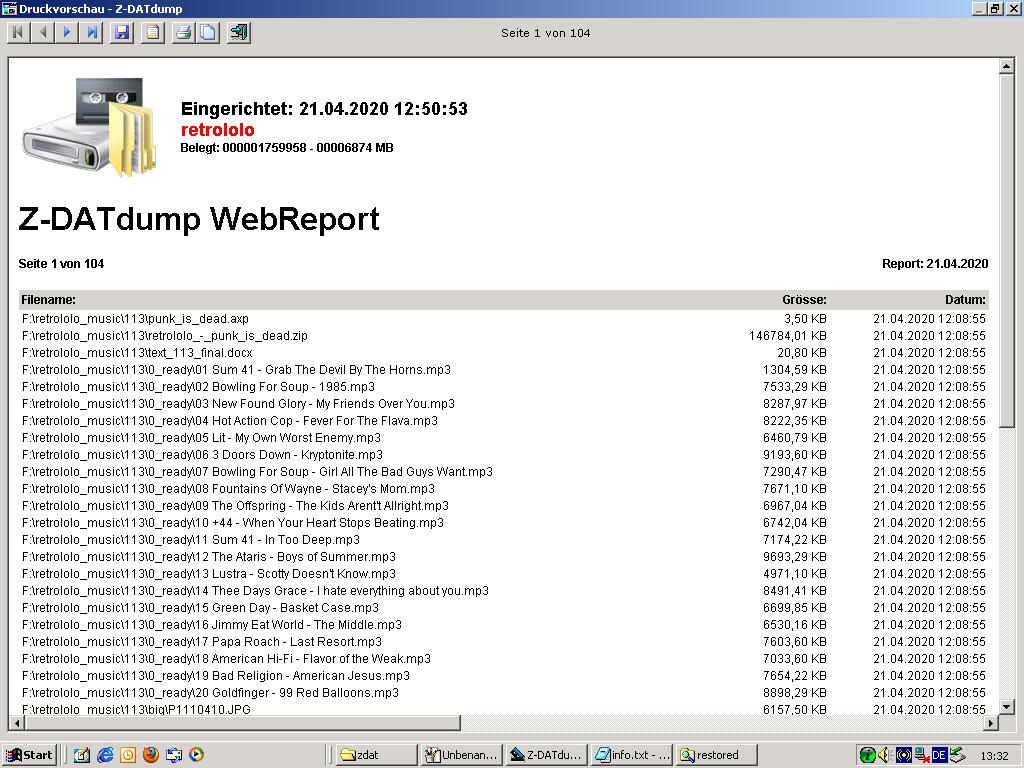Select the Green Day Basket Case row
Image resolution: width=1024 pixels, height=768 pixels.
coord(504,607)
